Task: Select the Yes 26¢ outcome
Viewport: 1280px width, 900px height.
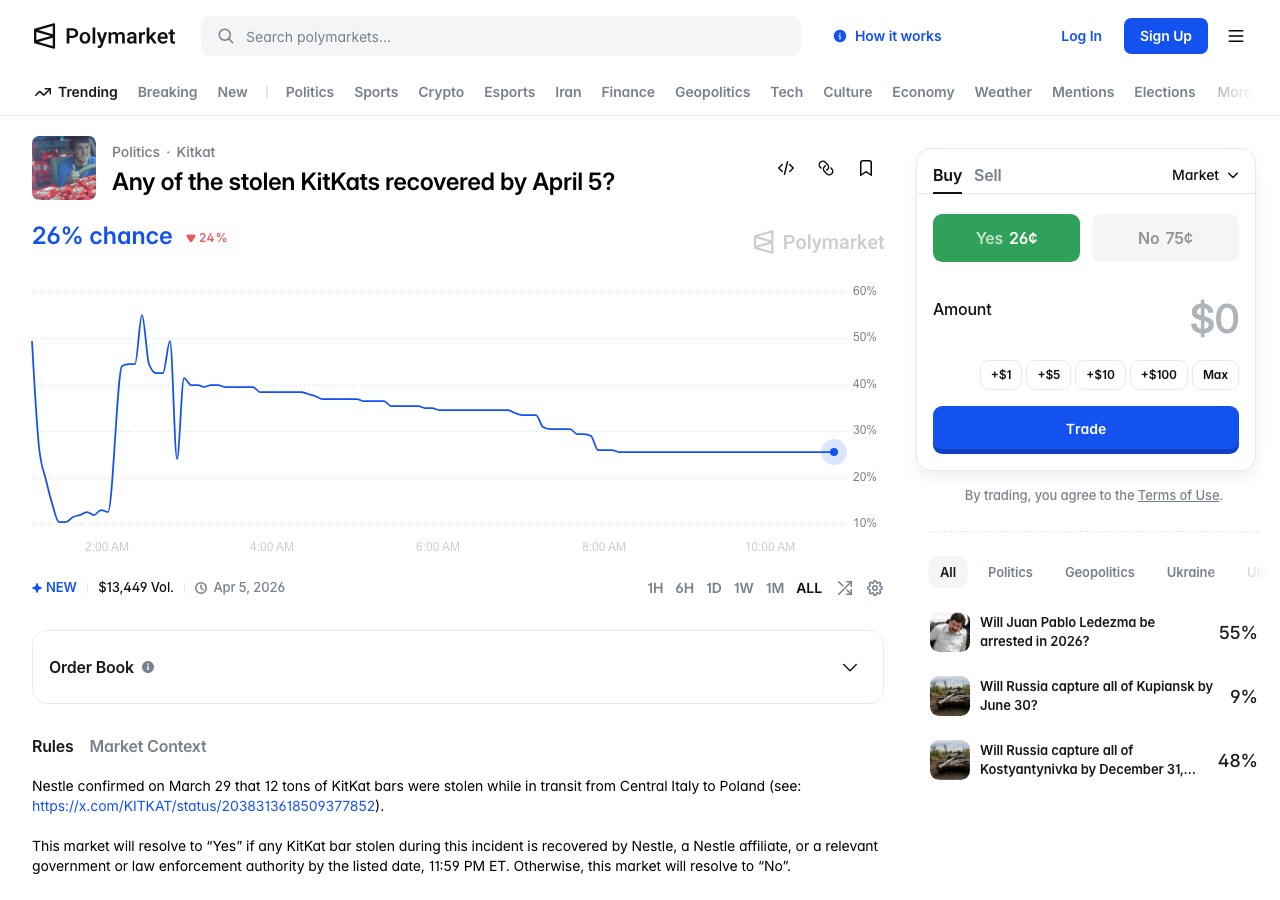Action: (x=1006, y=238)
